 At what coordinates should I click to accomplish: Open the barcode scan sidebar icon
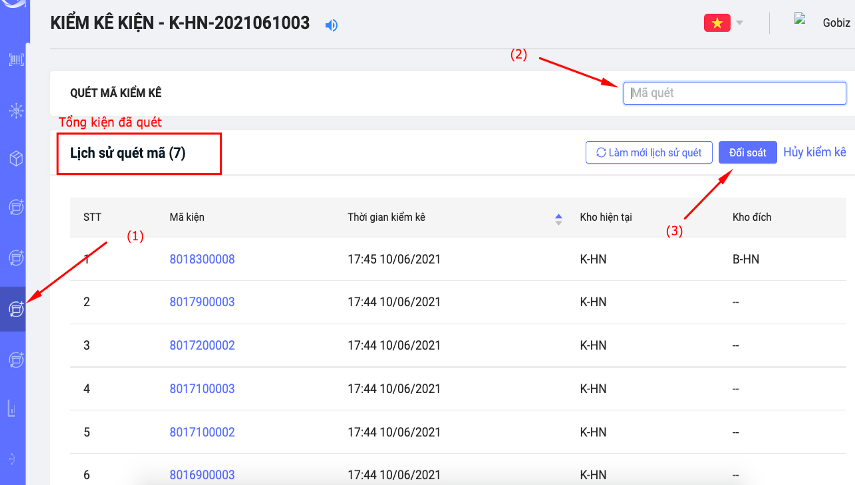tap(15, 60)
